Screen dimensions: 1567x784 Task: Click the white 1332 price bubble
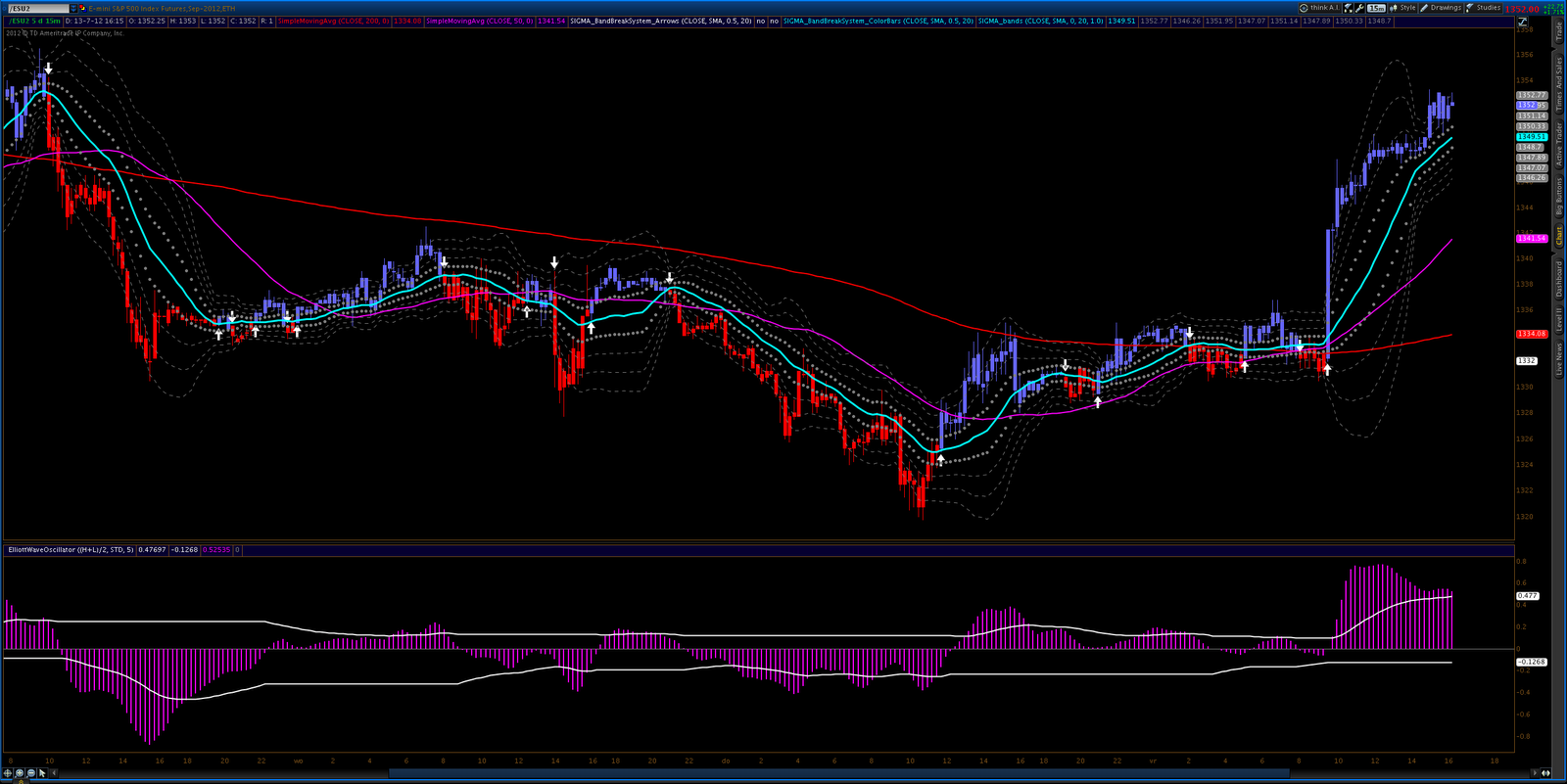[1527, 361]
